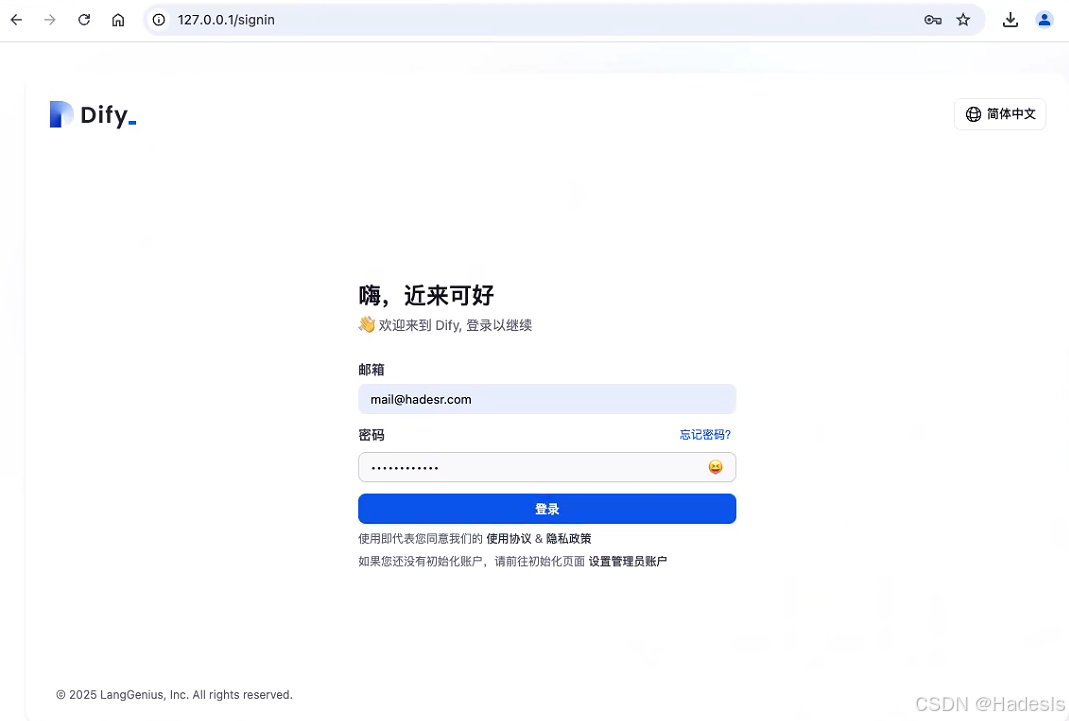Click the browser forward arrow
Viewport: 1069px width, 721px height.
(x=50, y=20)
